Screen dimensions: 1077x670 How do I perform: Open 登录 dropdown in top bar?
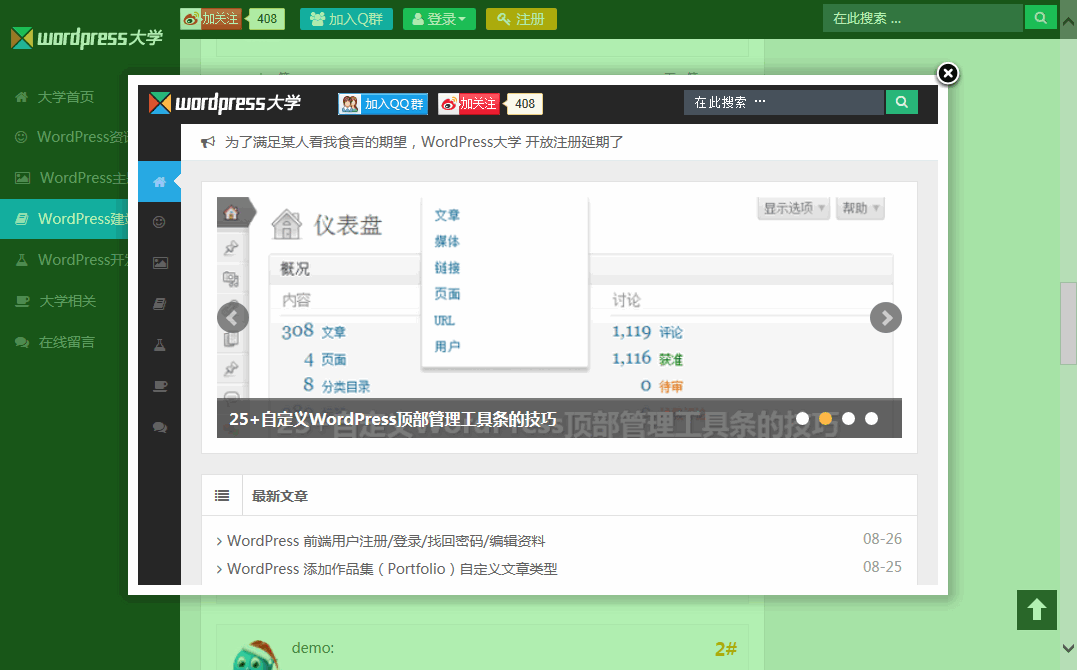click(x=440, y=19)
